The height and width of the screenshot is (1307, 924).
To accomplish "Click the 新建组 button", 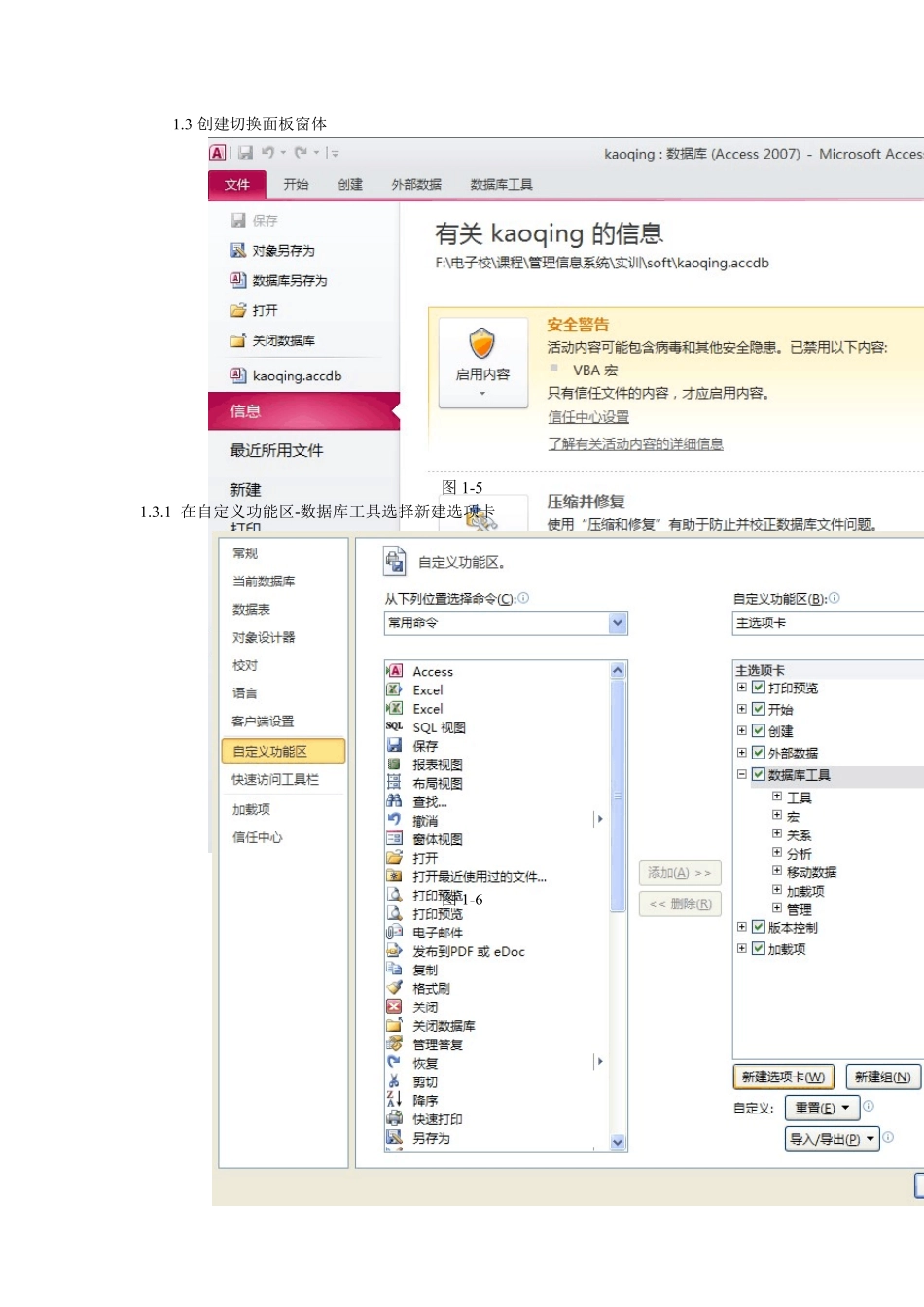I will click(x=882, y=1077).
